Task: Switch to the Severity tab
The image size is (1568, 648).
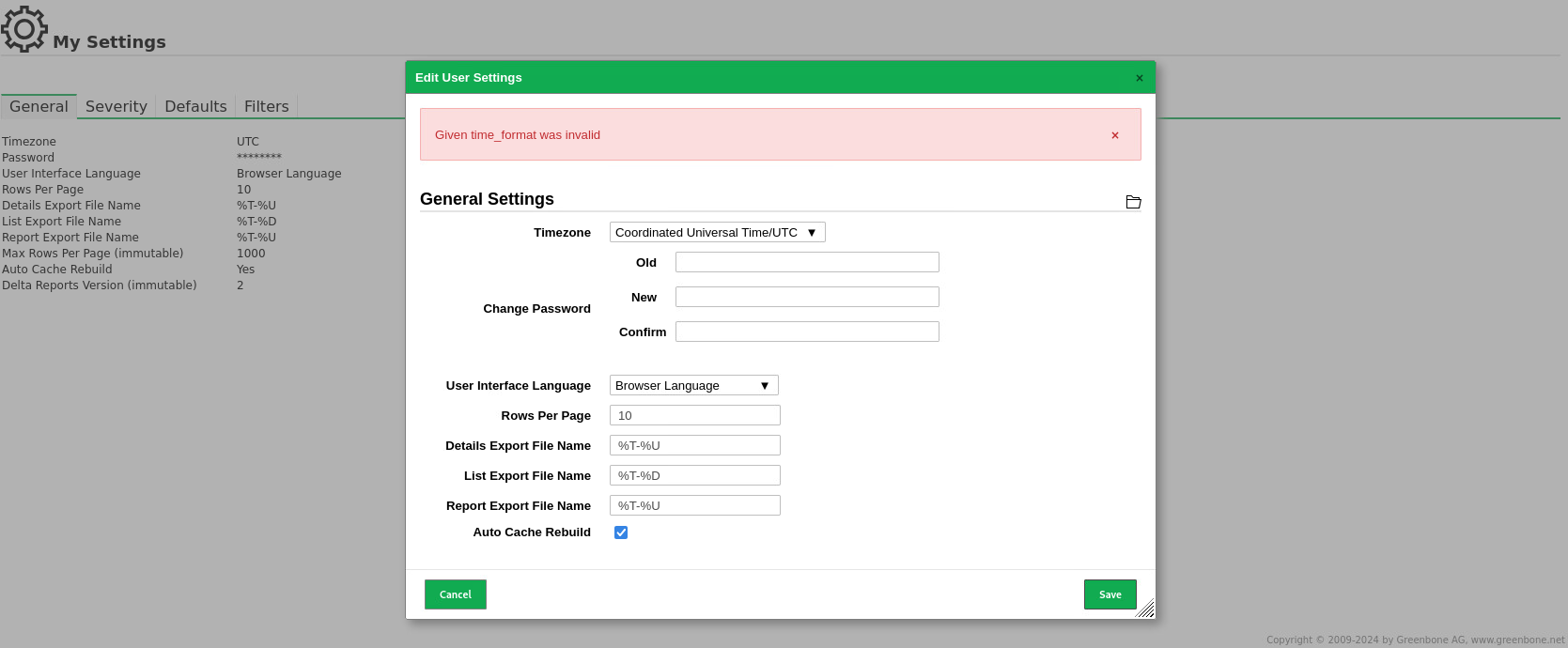Action: click(116, 106)
